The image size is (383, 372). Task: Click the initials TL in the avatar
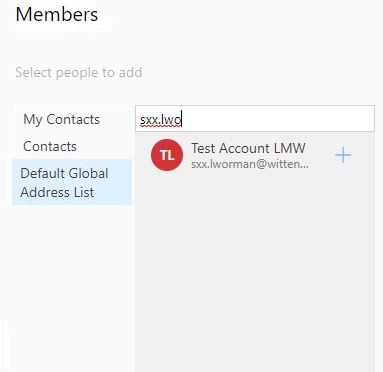pos(167,155)
